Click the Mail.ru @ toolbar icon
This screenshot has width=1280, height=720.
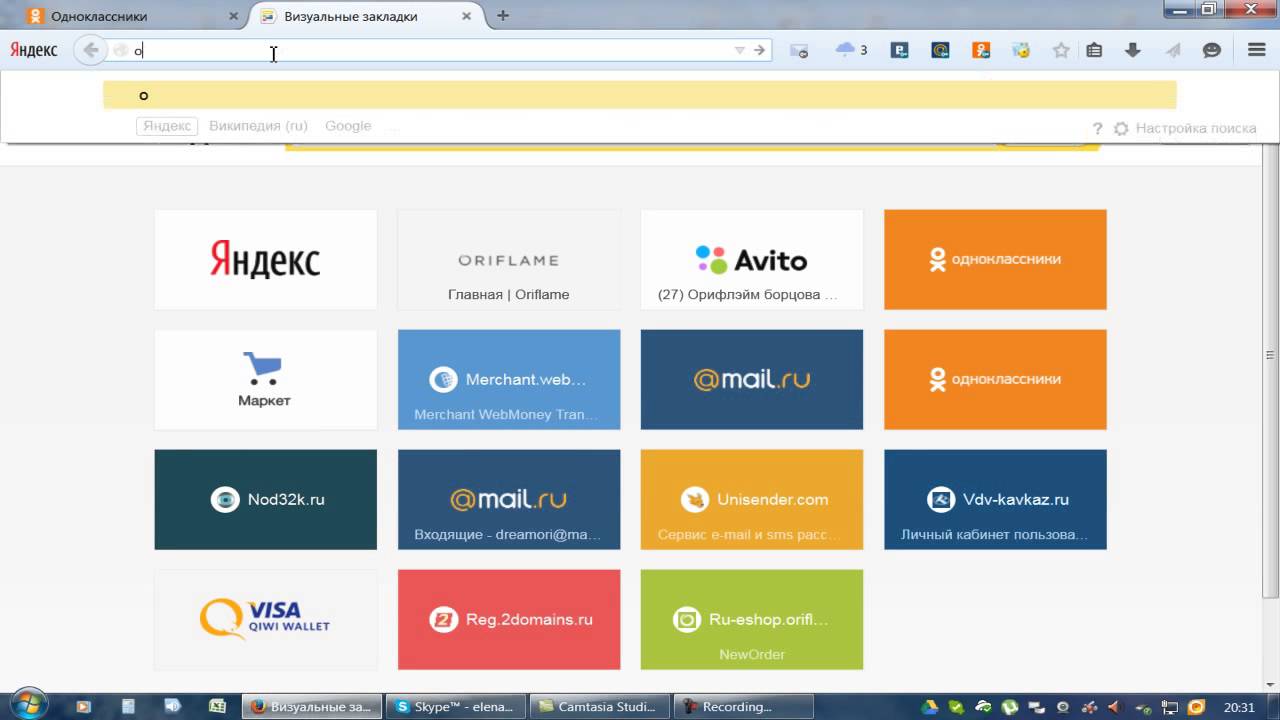pyautogui.click(x=940, y=50)
